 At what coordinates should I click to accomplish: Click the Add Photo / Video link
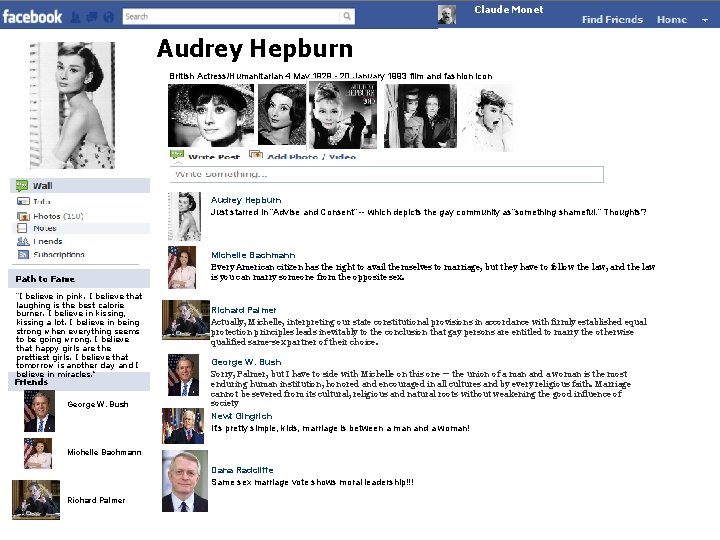(x=311, y=157)
